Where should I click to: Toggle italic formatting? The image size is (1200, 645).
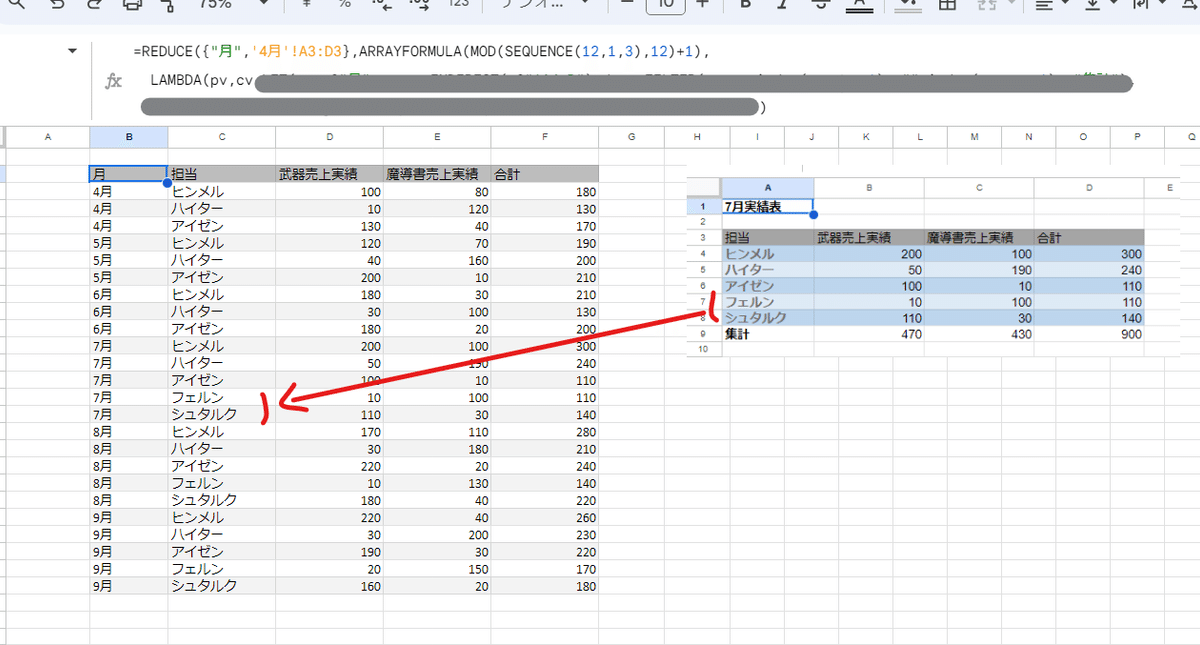click(783, 5)
